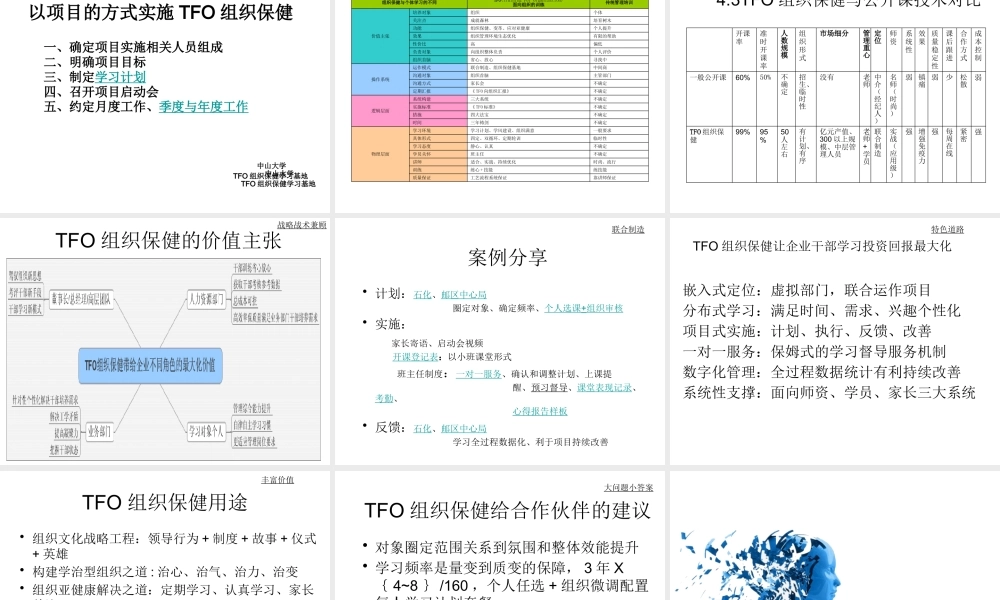
Task: Click the 丰富价值 link above TFO 组织保健用途
Action: [277, 479]
